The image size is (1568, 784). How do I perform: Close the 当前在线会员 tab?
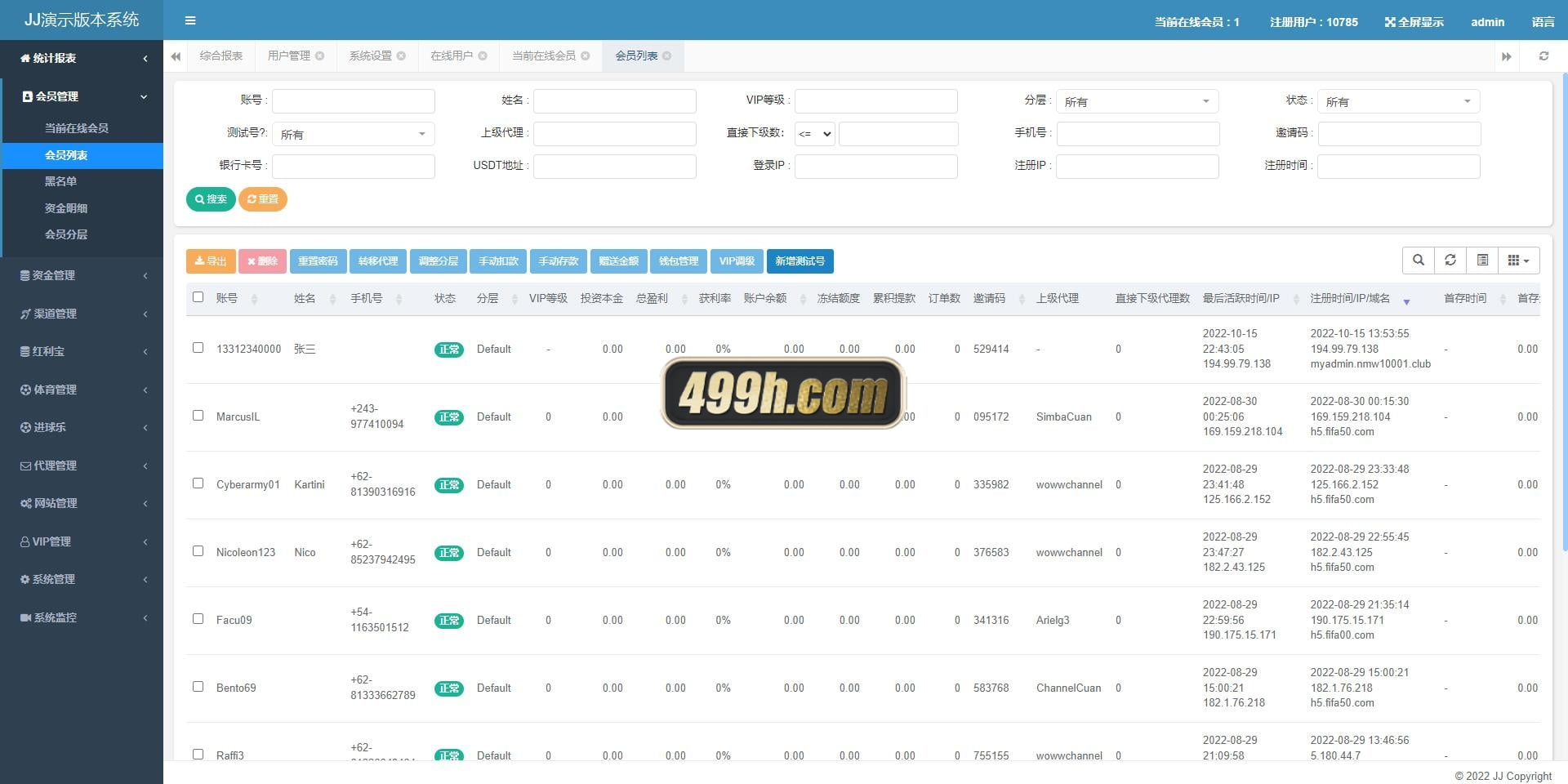point(586,56)
